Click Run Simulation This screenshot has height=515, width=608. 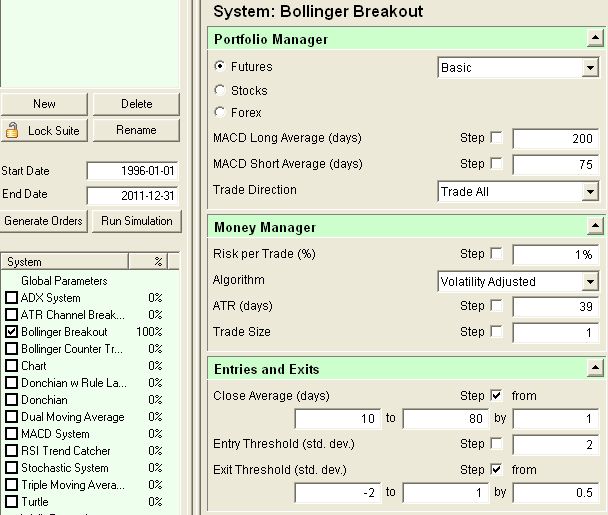pos(136,221)
